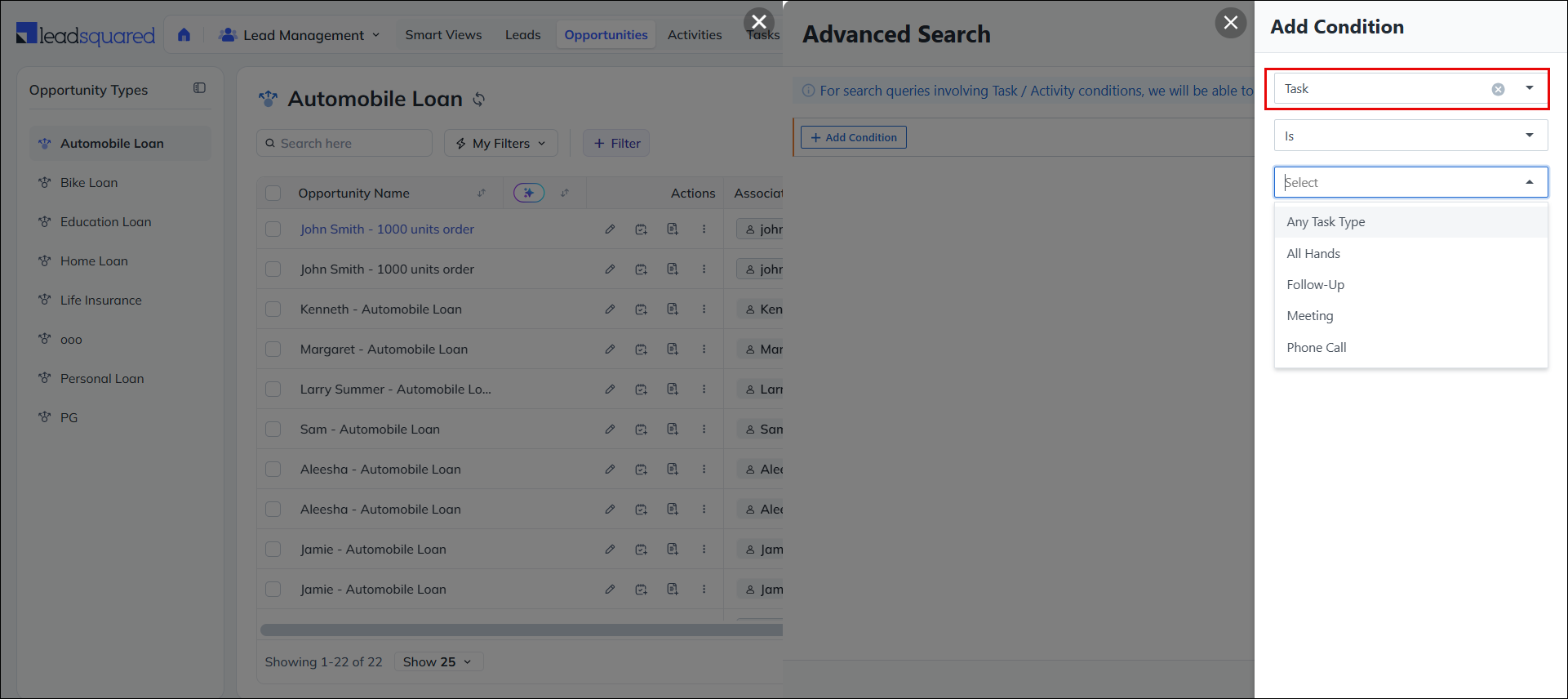The height and width of the screenshot is (699, 1568).
Task: Check the first John Smith row checkbox
Action: 273,229
